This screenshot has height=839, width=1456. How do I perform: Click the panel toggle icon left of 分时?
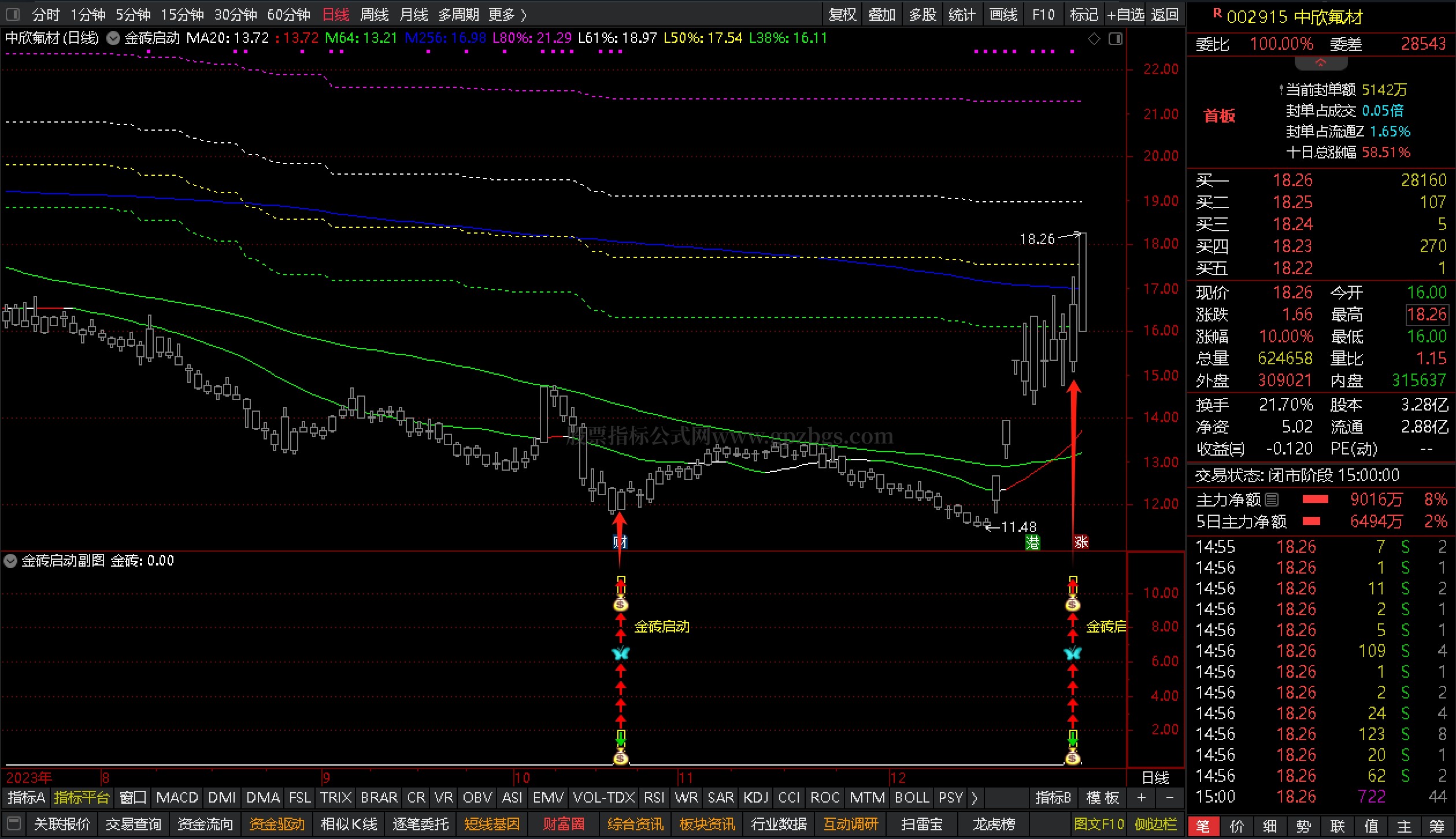(x=12, y=14)
